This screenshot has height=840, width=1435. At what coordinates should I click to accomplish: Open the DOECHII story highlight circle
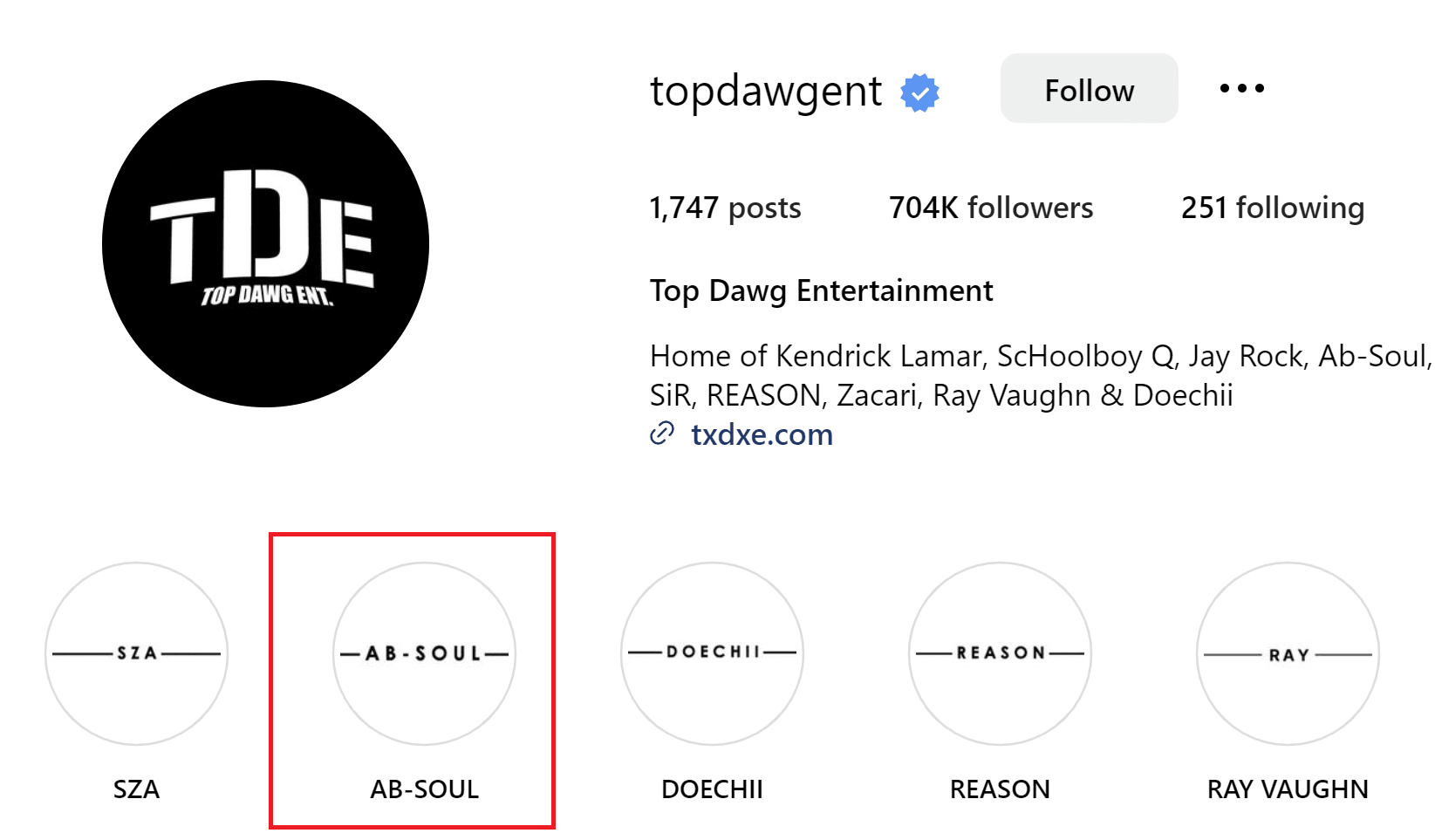(712, 653)
